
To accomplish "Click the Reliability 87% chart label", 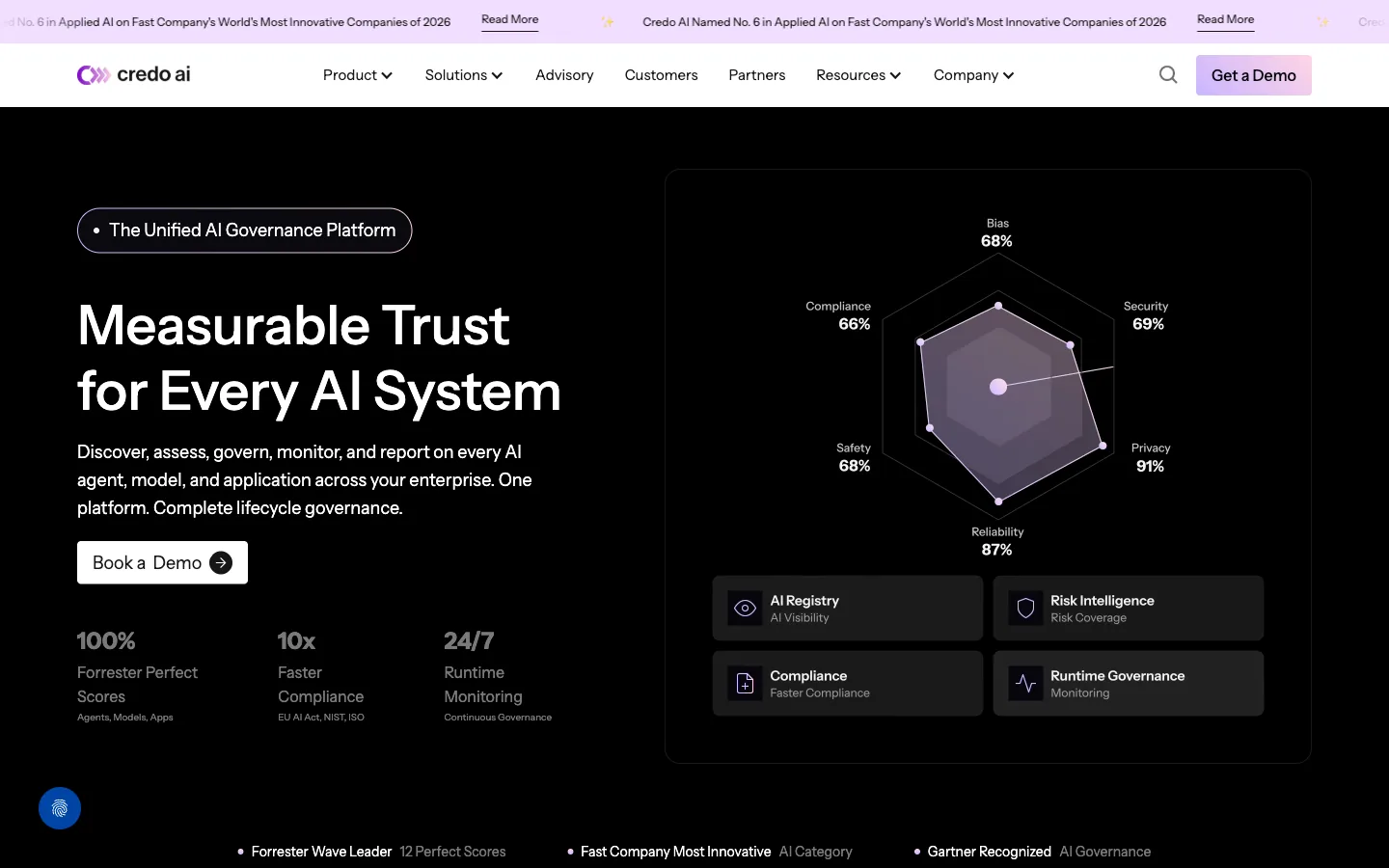I will [x=997, y=541].
